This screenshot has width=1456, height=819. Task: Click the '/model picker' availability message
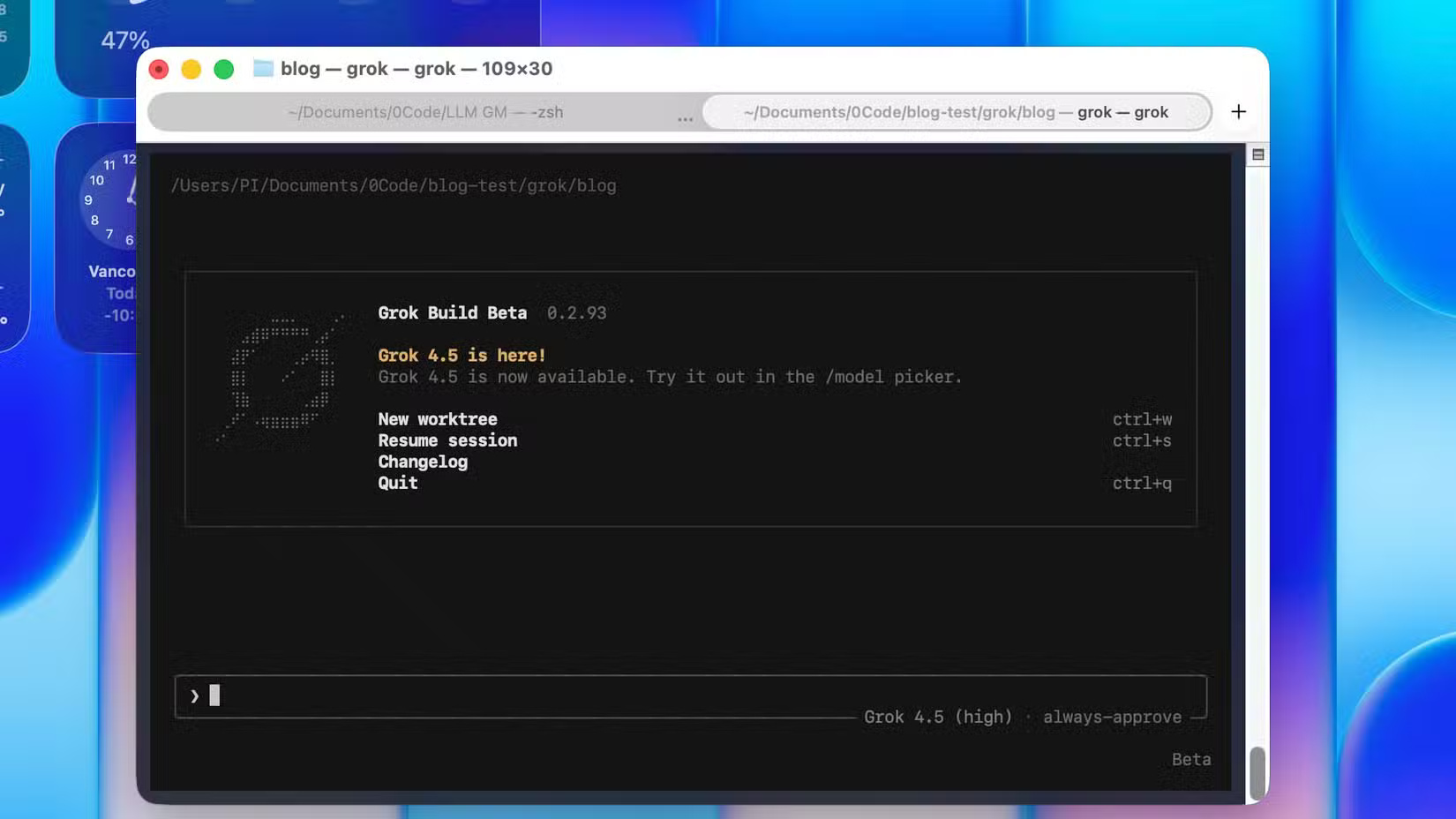pyautogui.click(x=670, y=377)
